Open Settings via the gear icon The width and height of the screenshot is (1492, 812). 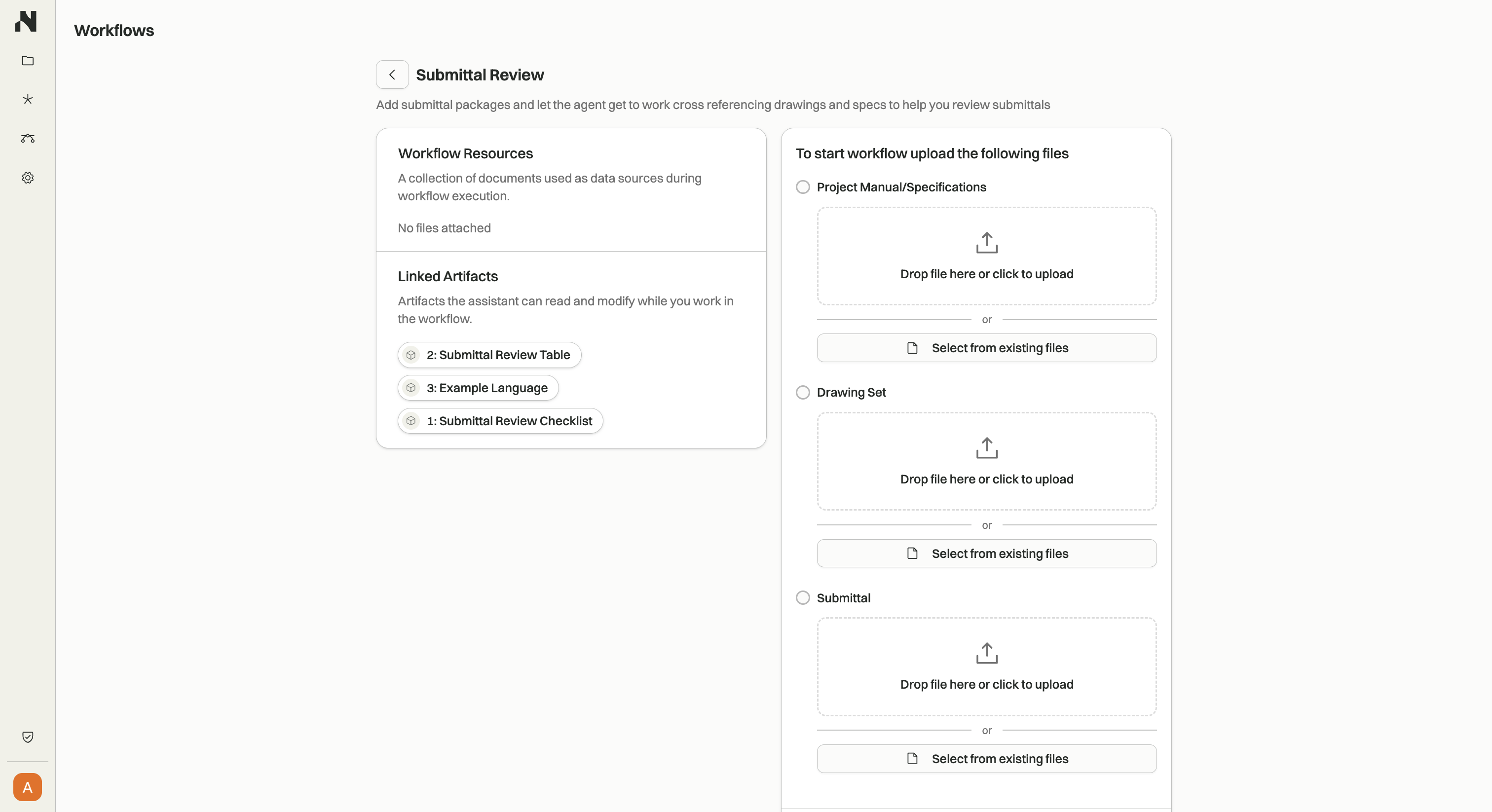pos(27,177)
